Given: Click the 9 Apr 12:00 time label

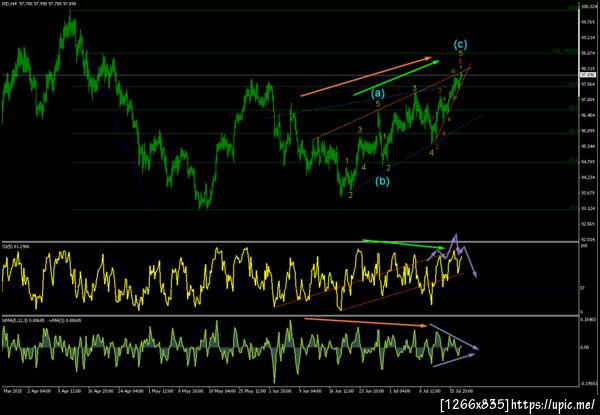Looking at the screenshot, I should click(x=69, y=391).
